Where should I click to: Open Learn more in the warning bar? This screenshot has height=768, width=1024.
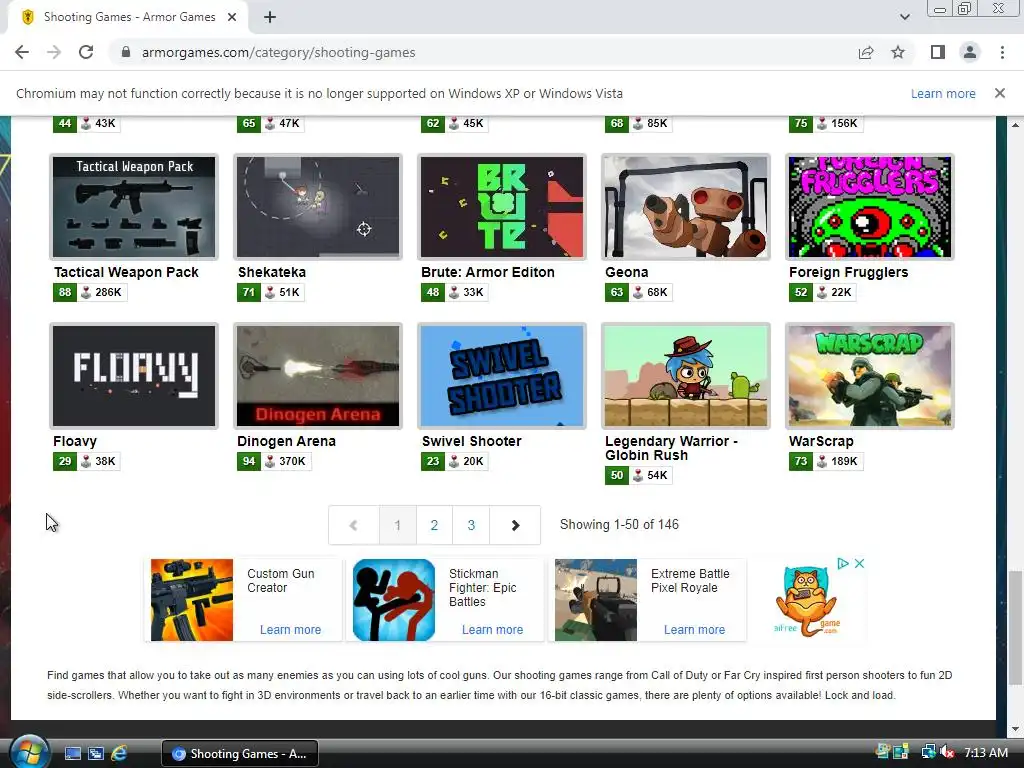click(943, 93)
